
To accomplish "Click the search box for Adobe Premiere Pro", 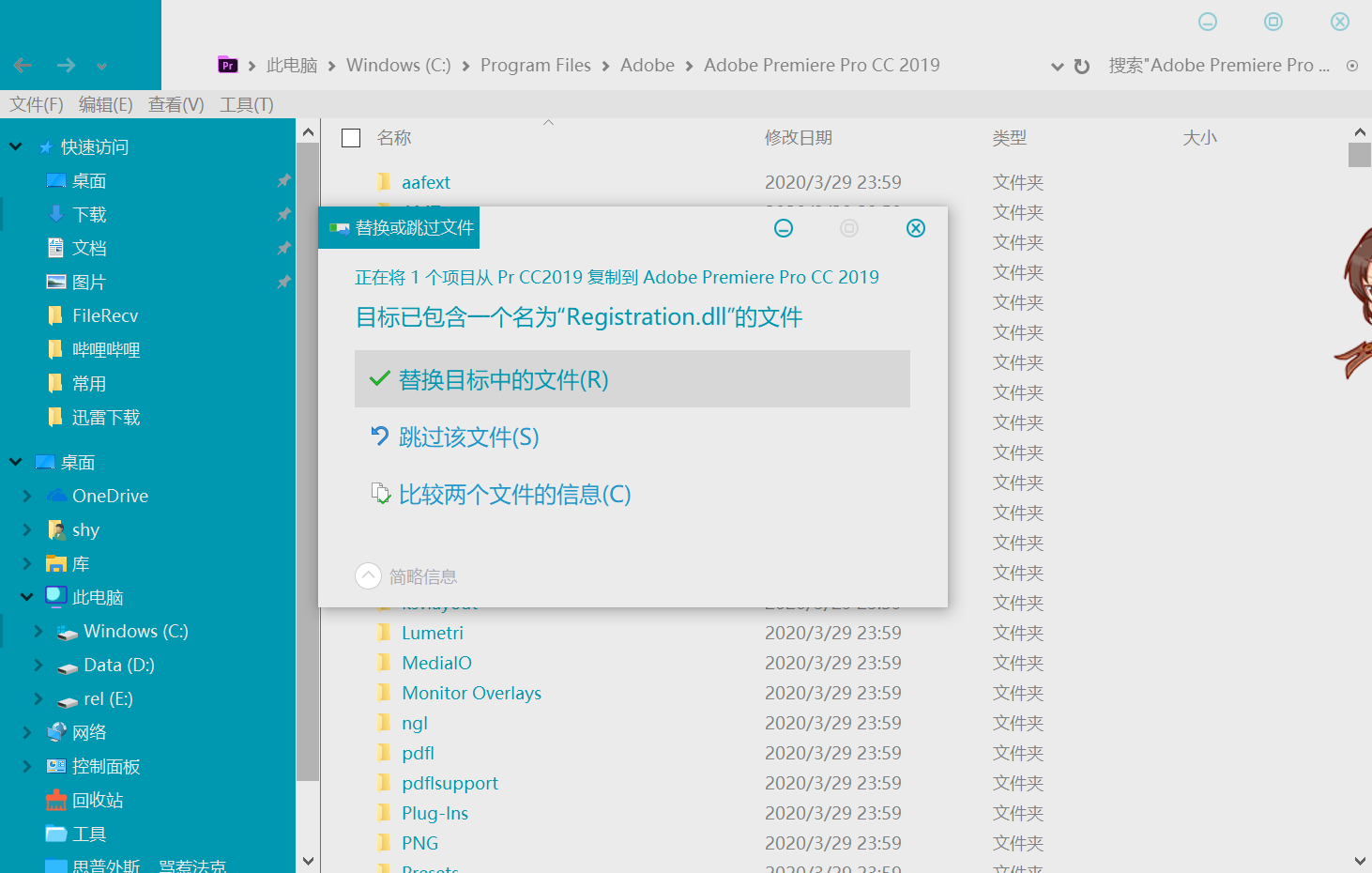I will (x=1219, y=65).
